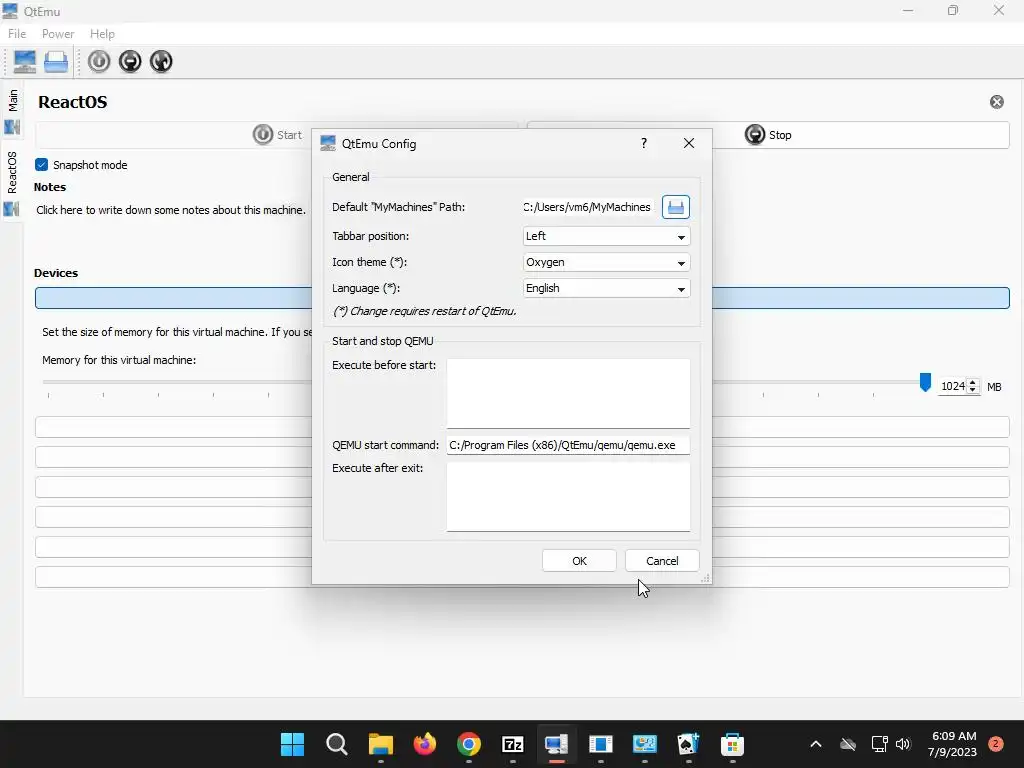The image size is (1024, 768).
Task: Click the network tray icon
Action: click(880, 744)
